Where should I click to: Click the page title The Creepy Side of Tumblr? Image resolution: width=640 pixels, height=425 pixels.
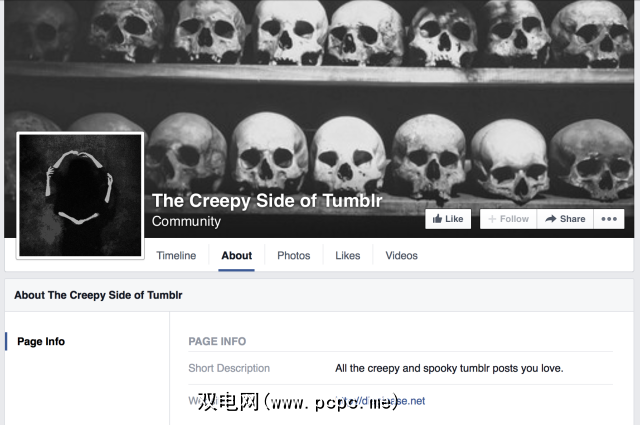point(267,201)
